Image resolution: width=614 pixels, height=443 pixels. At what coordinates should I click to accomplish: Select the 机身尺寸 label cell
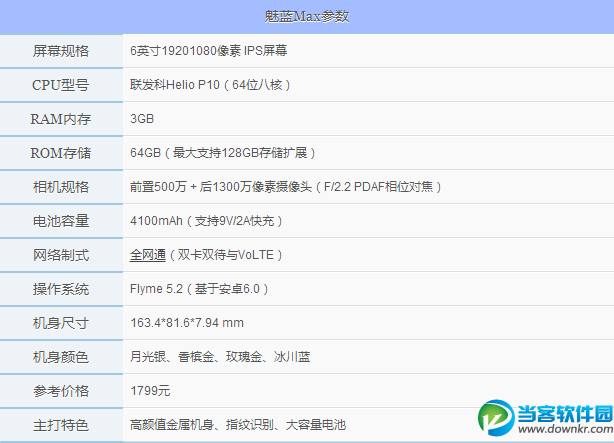[61, 323]
